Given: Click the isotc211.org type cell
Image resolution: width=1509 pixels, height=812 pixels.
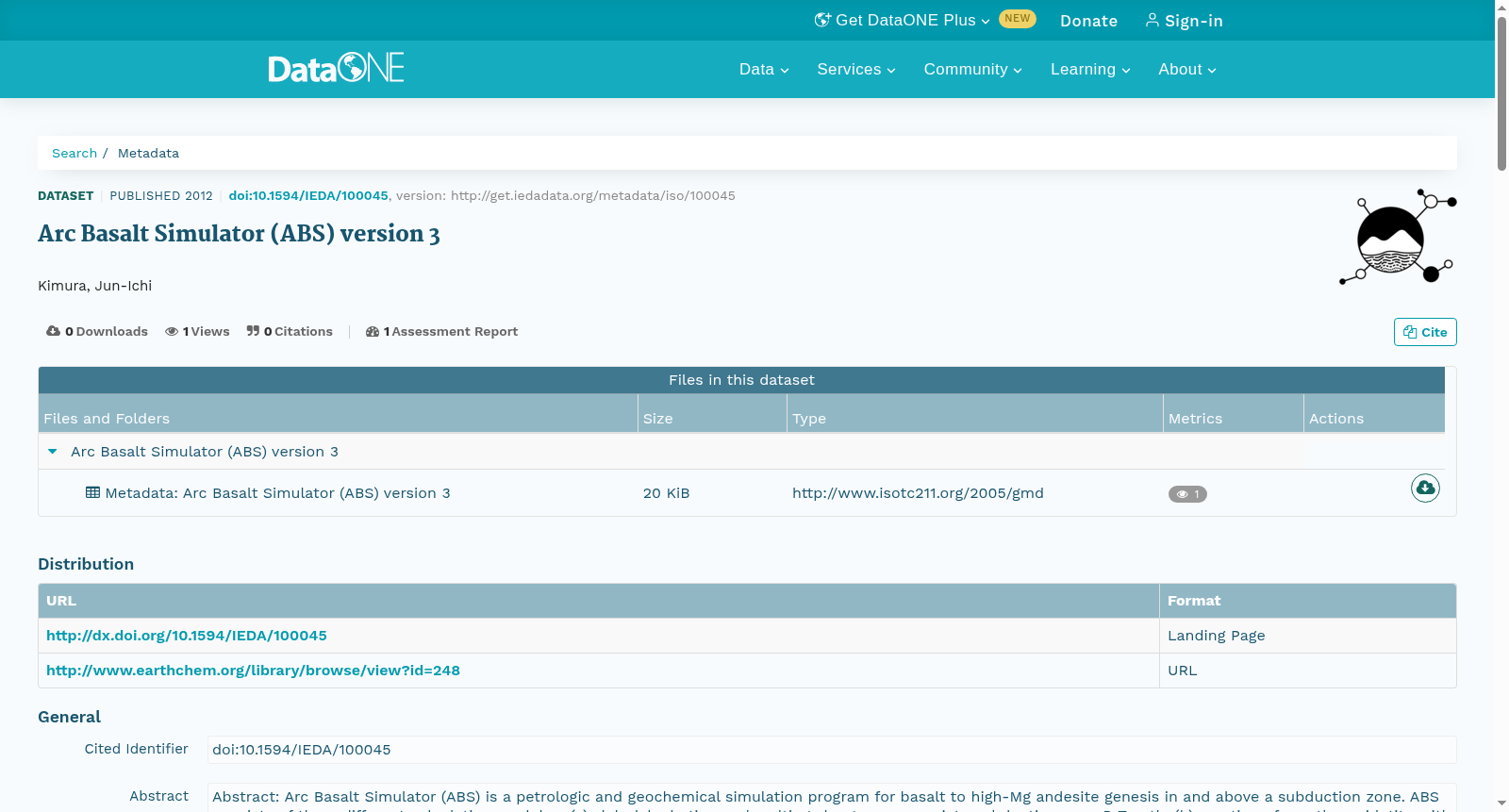Looking at the screenshot, I should pyautogui.click(x=918, y=493).
